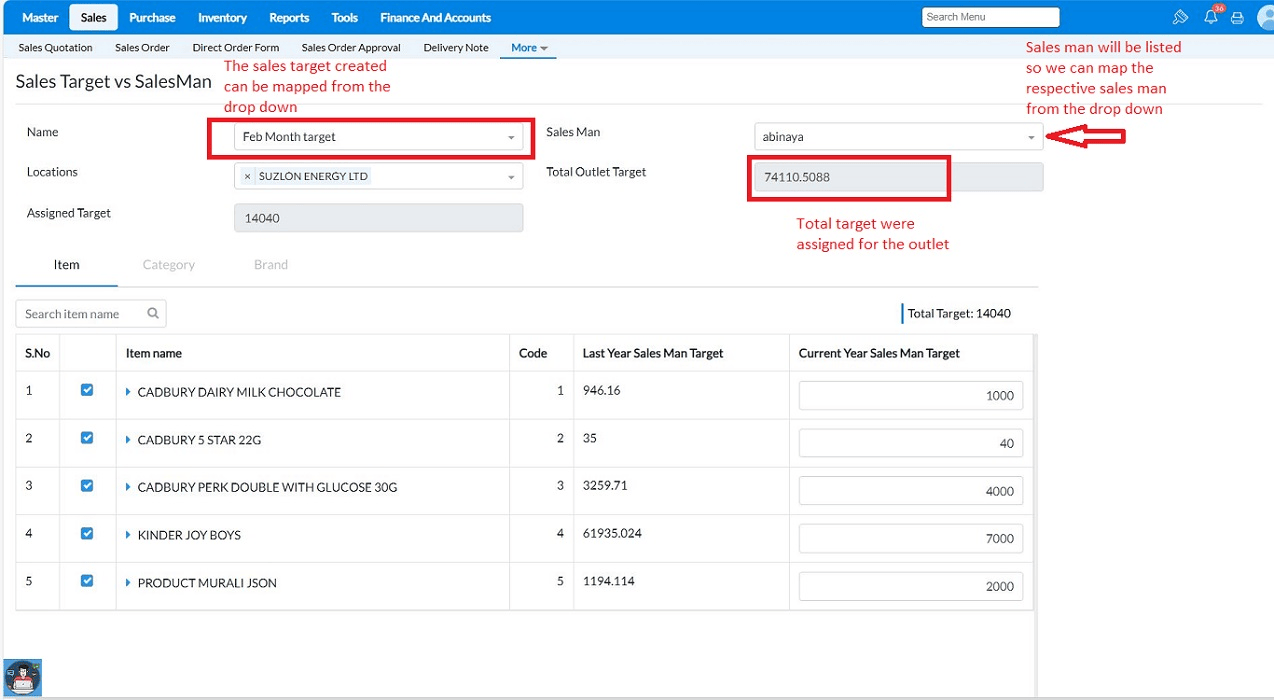Open the user profile avatar

point(1265,17)
